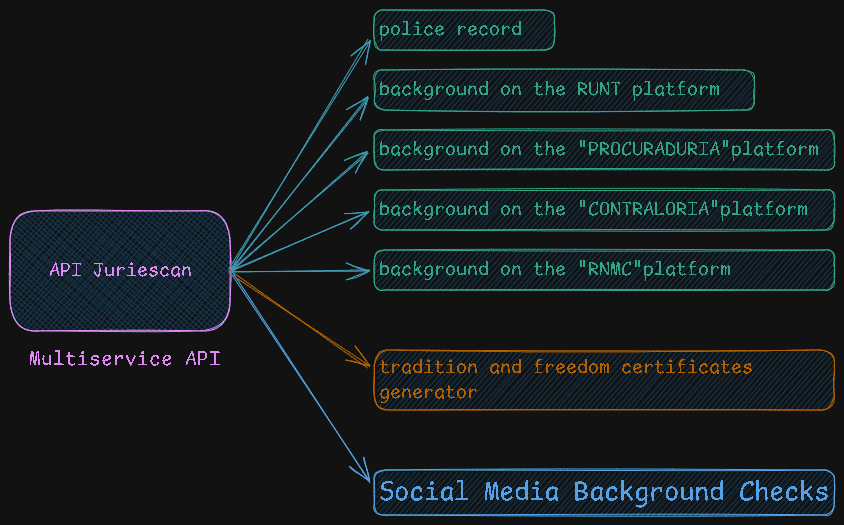Select the police record box
This screenshot has height=525, width=844.
[x=464, y=30]
